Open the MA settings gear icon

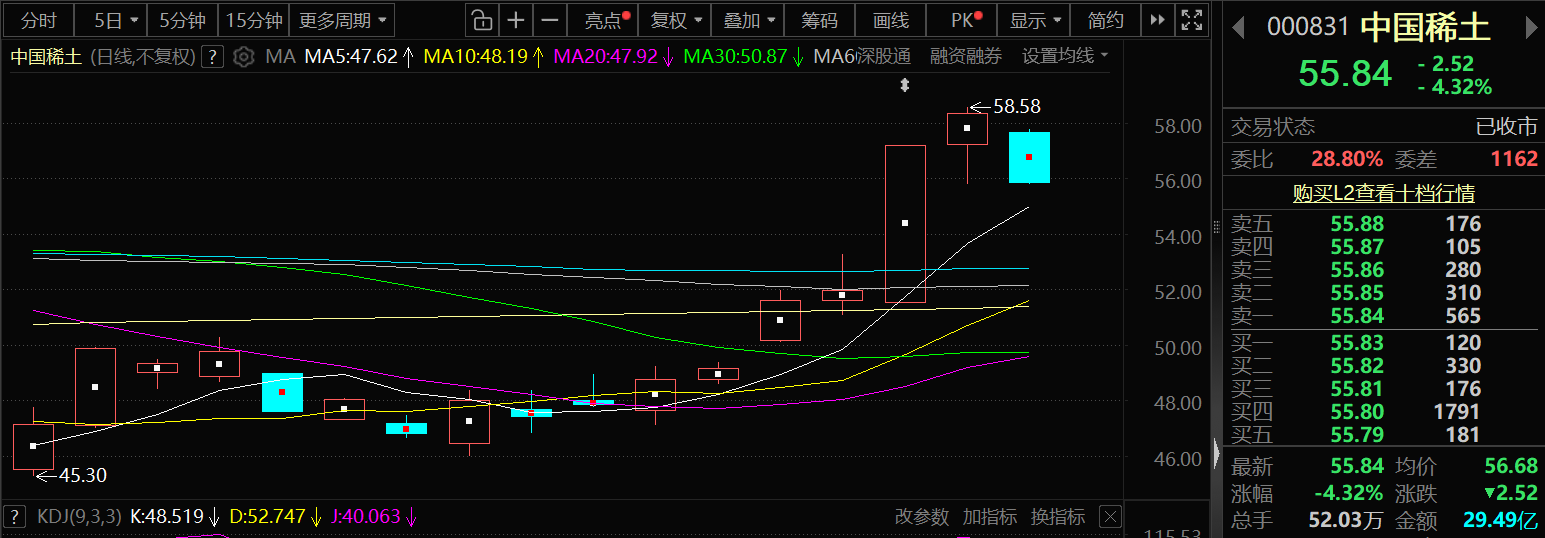[243, 57]
